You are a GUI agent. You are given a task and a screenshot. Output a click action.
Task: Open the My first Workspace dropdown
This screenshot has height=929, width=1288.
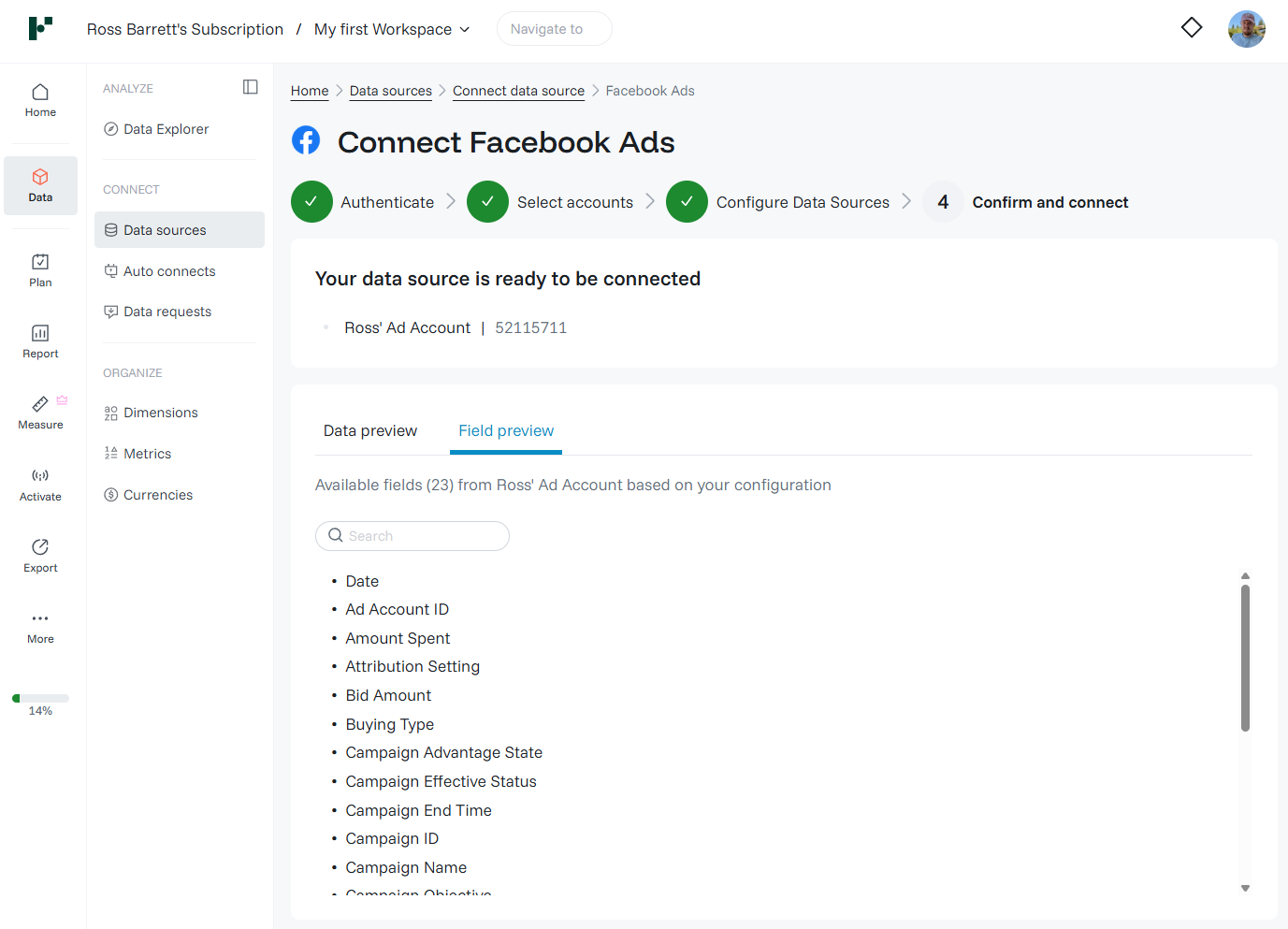click(x=392, y=29)
